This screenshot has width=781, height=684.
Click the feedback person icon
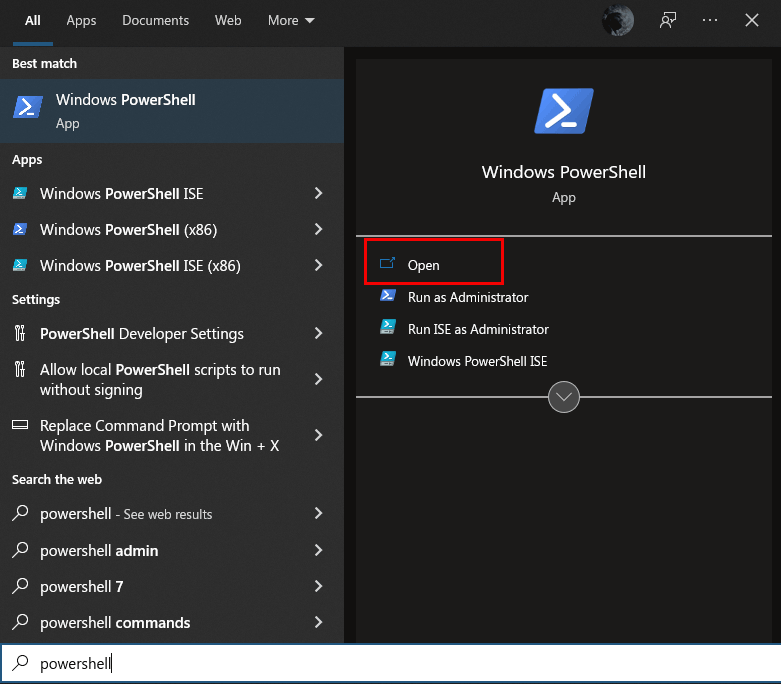(667, 20)
